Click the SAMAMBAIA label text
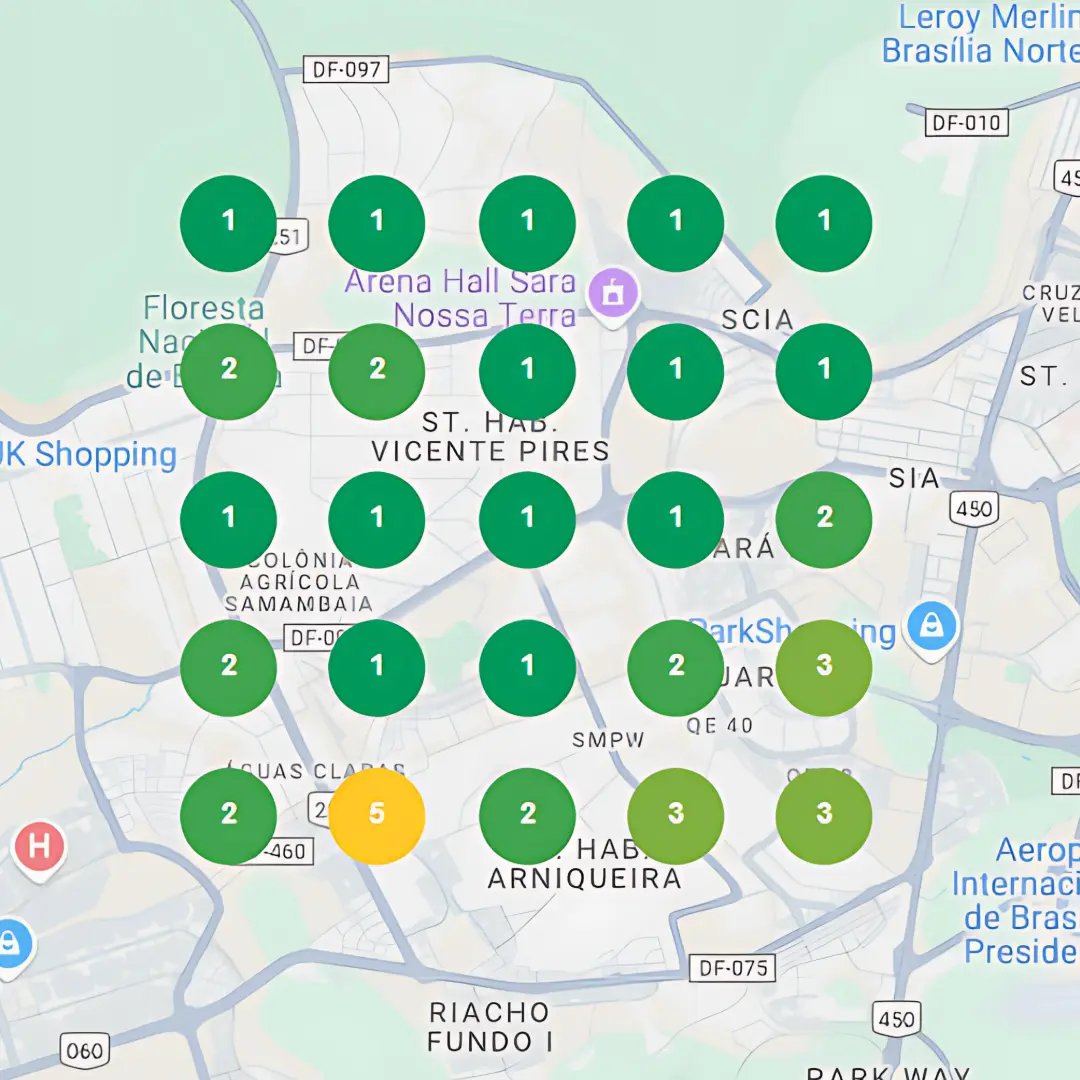Image resolution: width=1080 pixels, height=1080 pixels. (298, 604)
